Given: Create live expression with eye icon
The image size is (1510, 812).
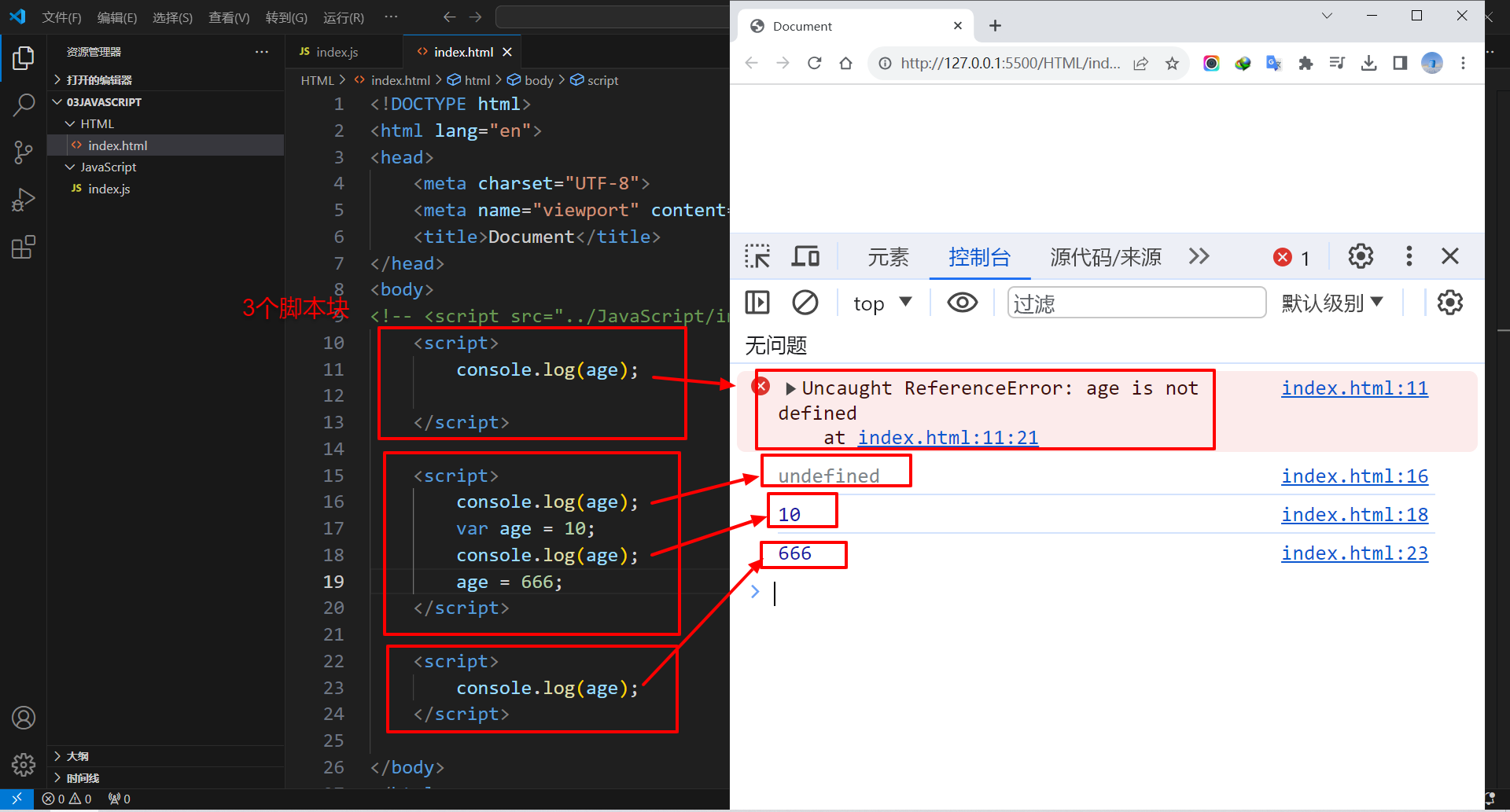Looking at the screenshot, I should coord(962,303).
